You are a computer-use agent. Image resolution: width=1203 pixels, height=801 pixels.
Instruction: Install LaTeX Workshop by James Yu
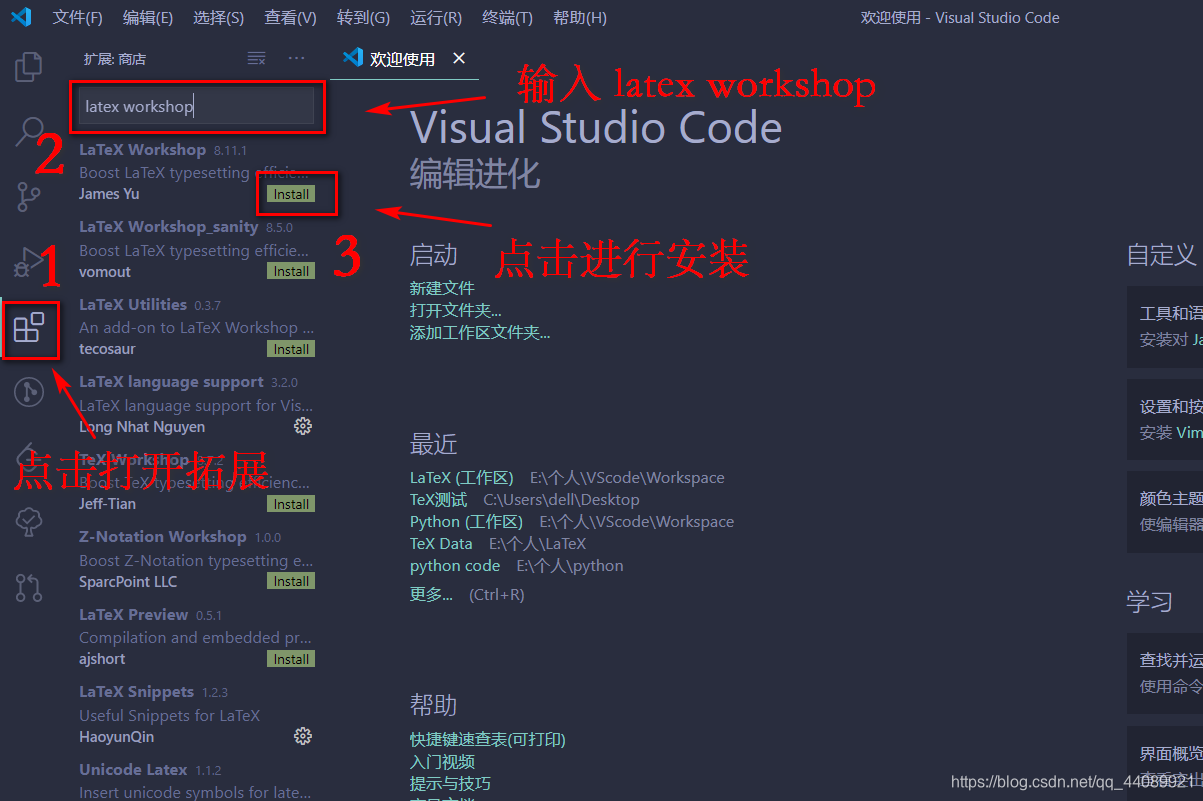(291, 194)
